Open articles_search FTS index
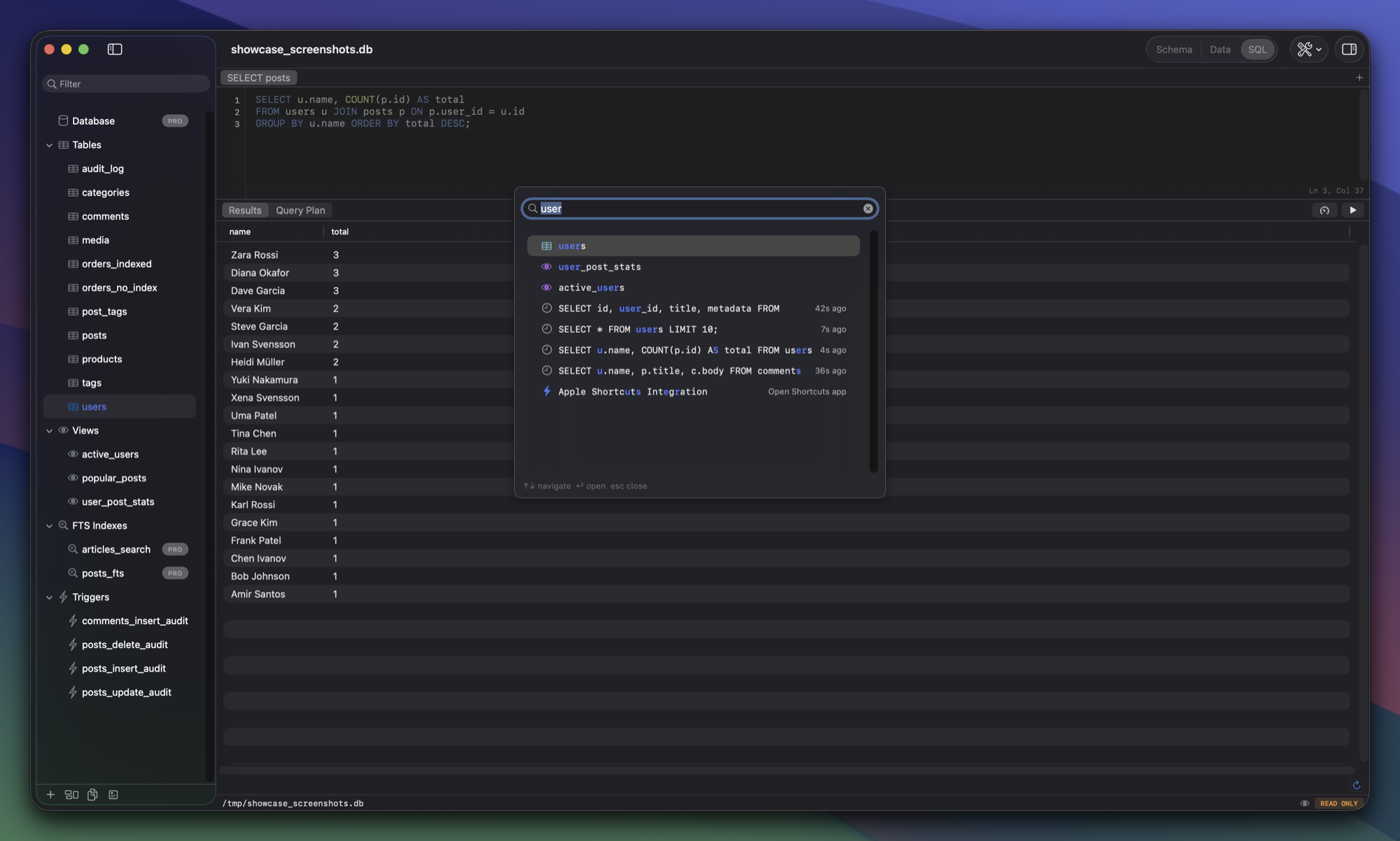This screenshot has height=841, width=1400. [x=120, y=549]
